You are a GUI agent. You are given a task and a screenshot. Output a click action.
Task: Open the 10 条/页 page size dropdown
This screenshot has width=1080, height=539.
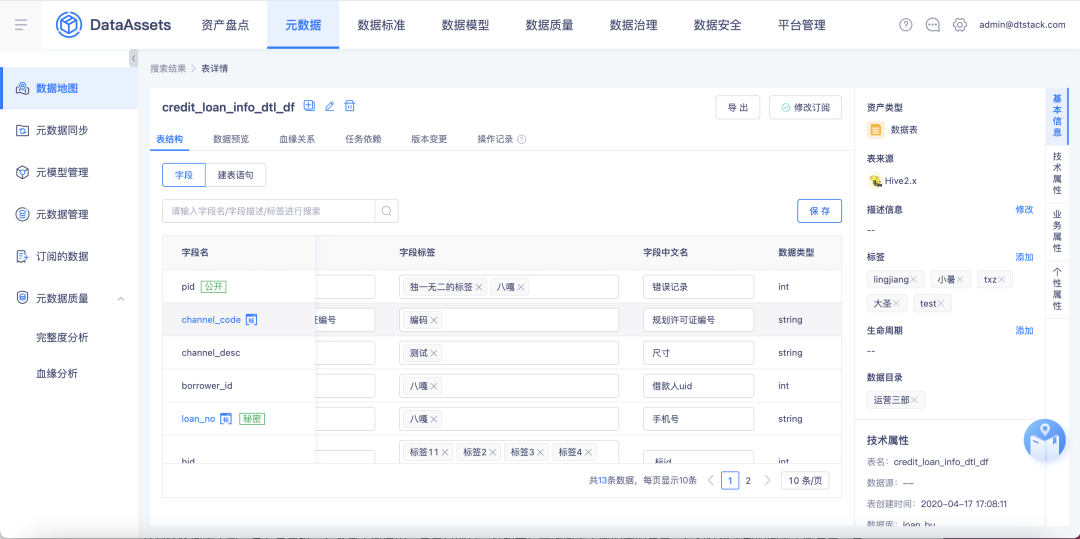click(x=804, y=480)
